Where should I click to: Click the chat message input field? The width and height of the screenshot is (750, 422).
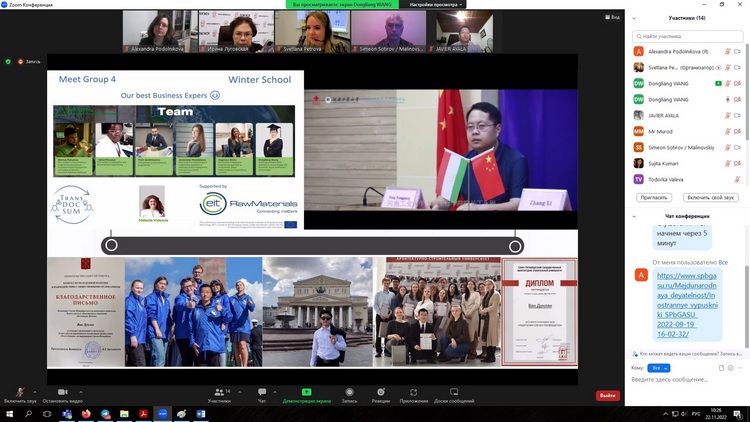[687, 379]
